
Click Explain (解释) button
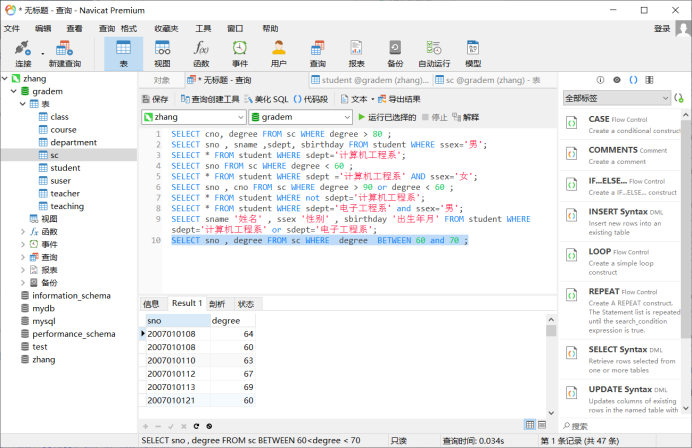click(466, 117)
